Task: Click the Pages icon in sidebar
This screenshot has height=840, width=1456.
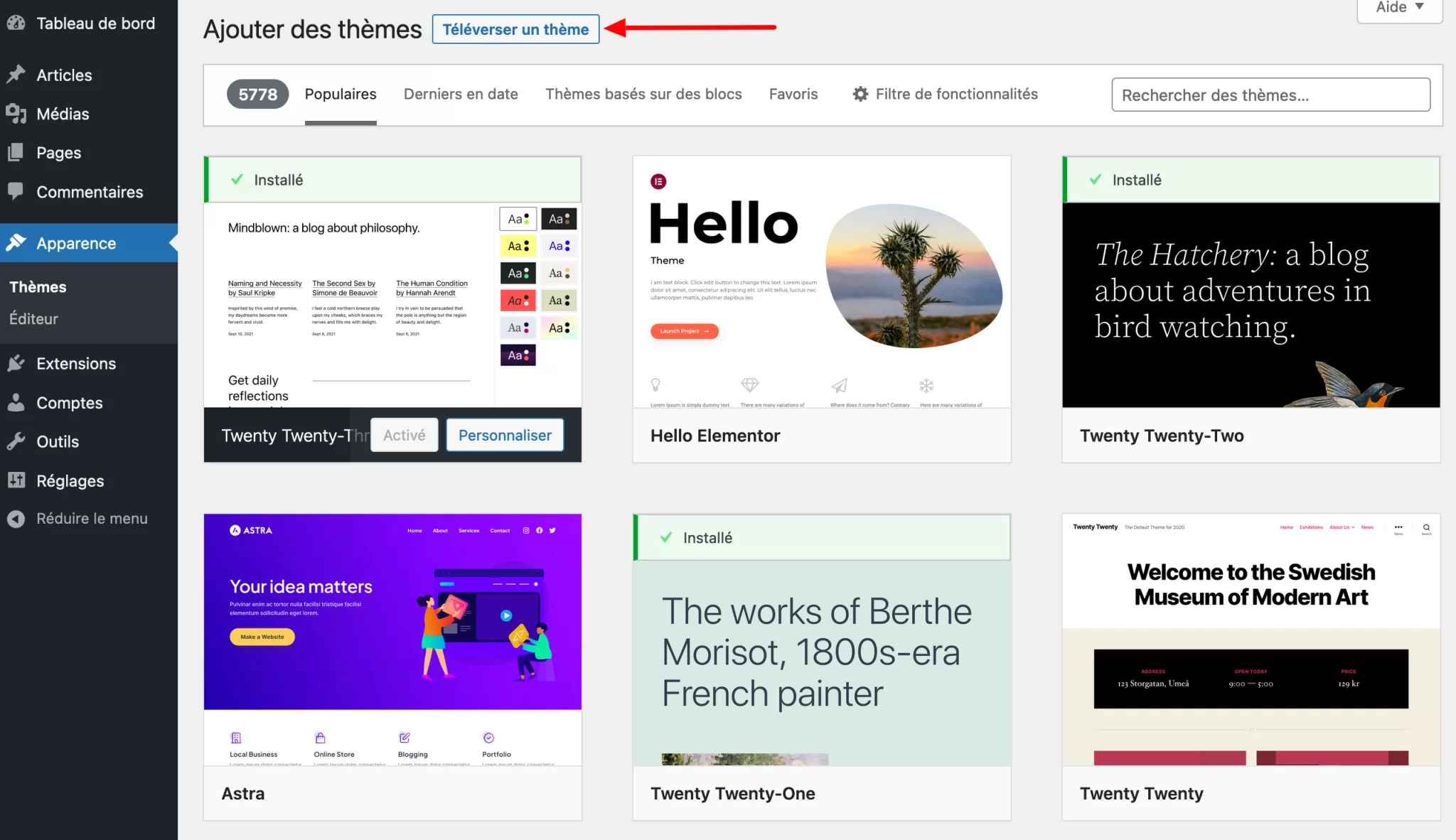Action: pos(16,152)
